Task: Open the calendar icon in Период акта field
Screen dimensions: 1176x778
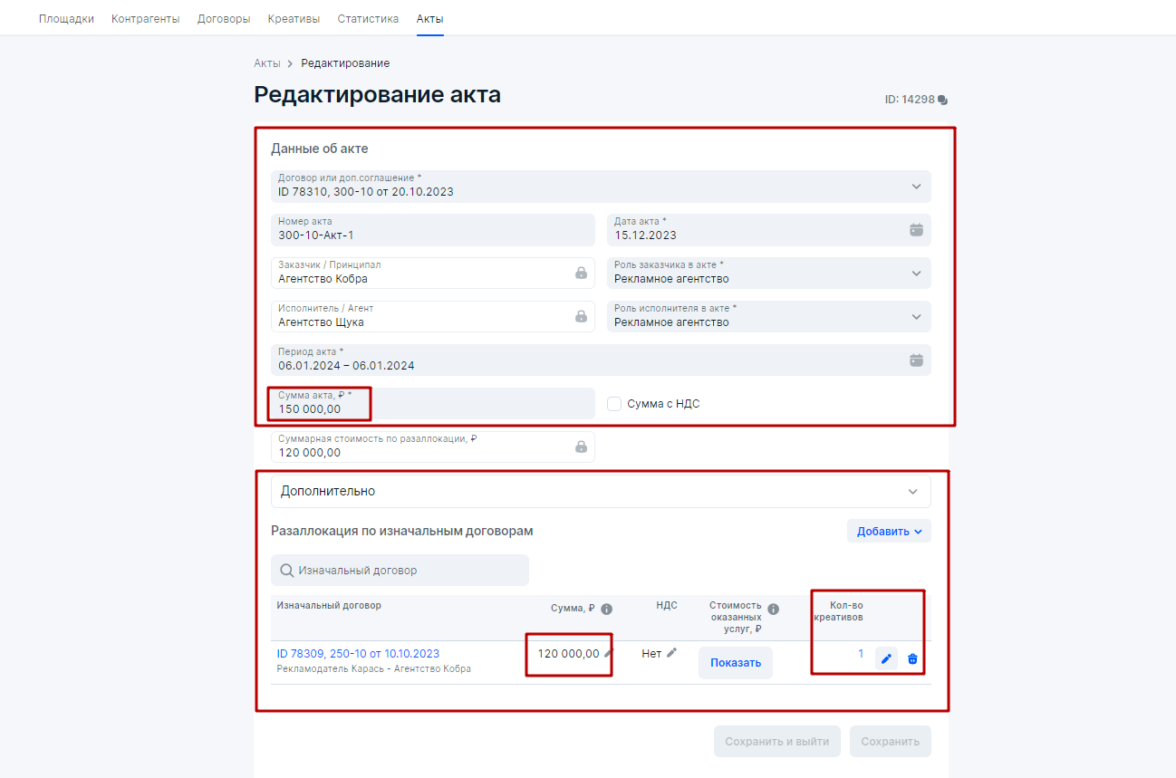Action: pos(916,360)
